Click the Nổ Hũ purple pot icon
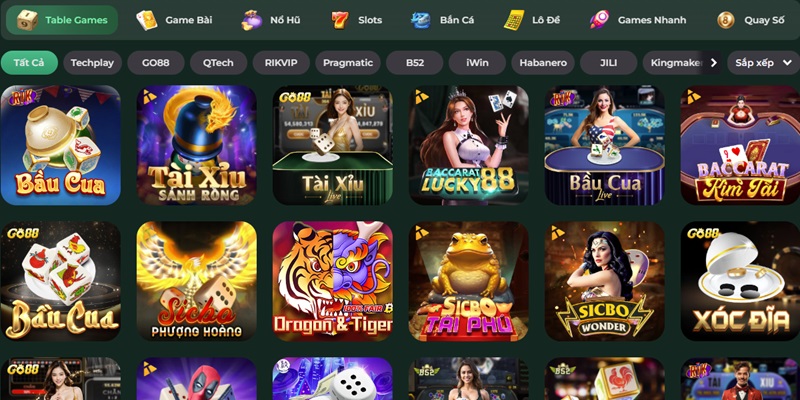 coord(252,20)
